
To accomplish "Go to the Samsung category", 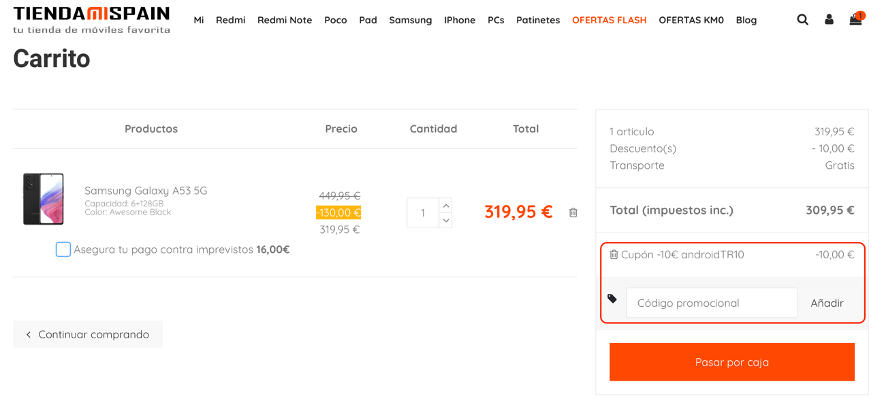I will (410, 20).
